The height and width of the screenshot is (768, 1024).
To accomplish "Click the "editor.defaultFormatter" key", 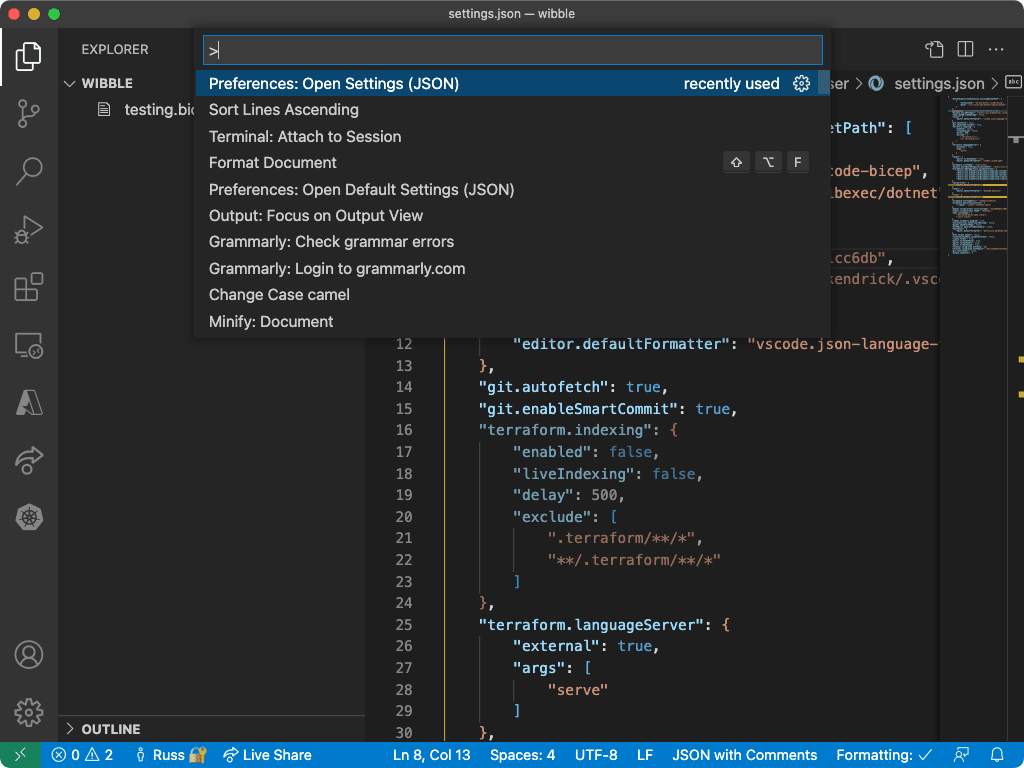I will 621,344.
